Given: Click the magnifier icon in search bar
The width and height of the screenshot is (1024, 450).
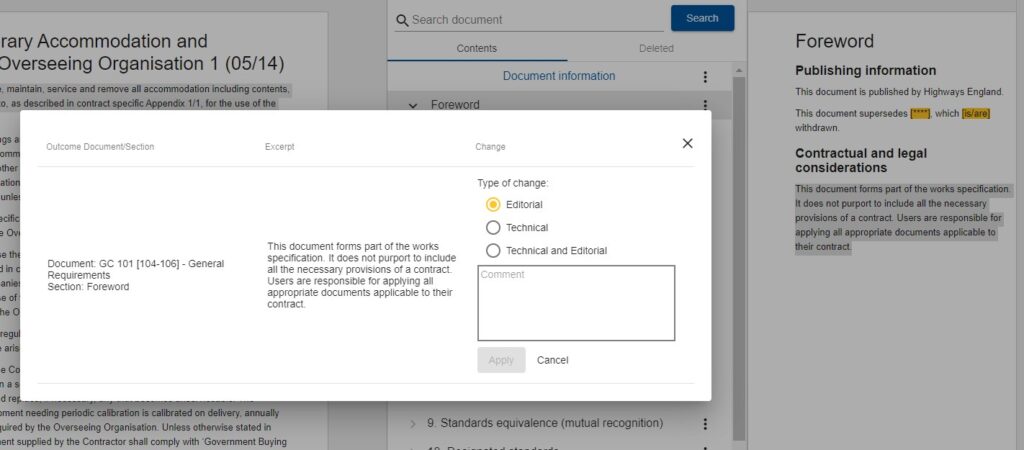Looking at the screenshot, I should click(402, 20).
